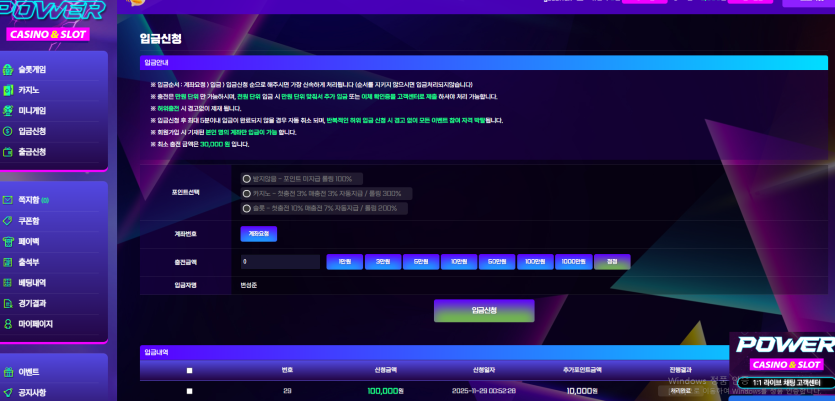Check the box on deposit row 29
Screen dimensions: 835x401
click(x=190, y=390)
